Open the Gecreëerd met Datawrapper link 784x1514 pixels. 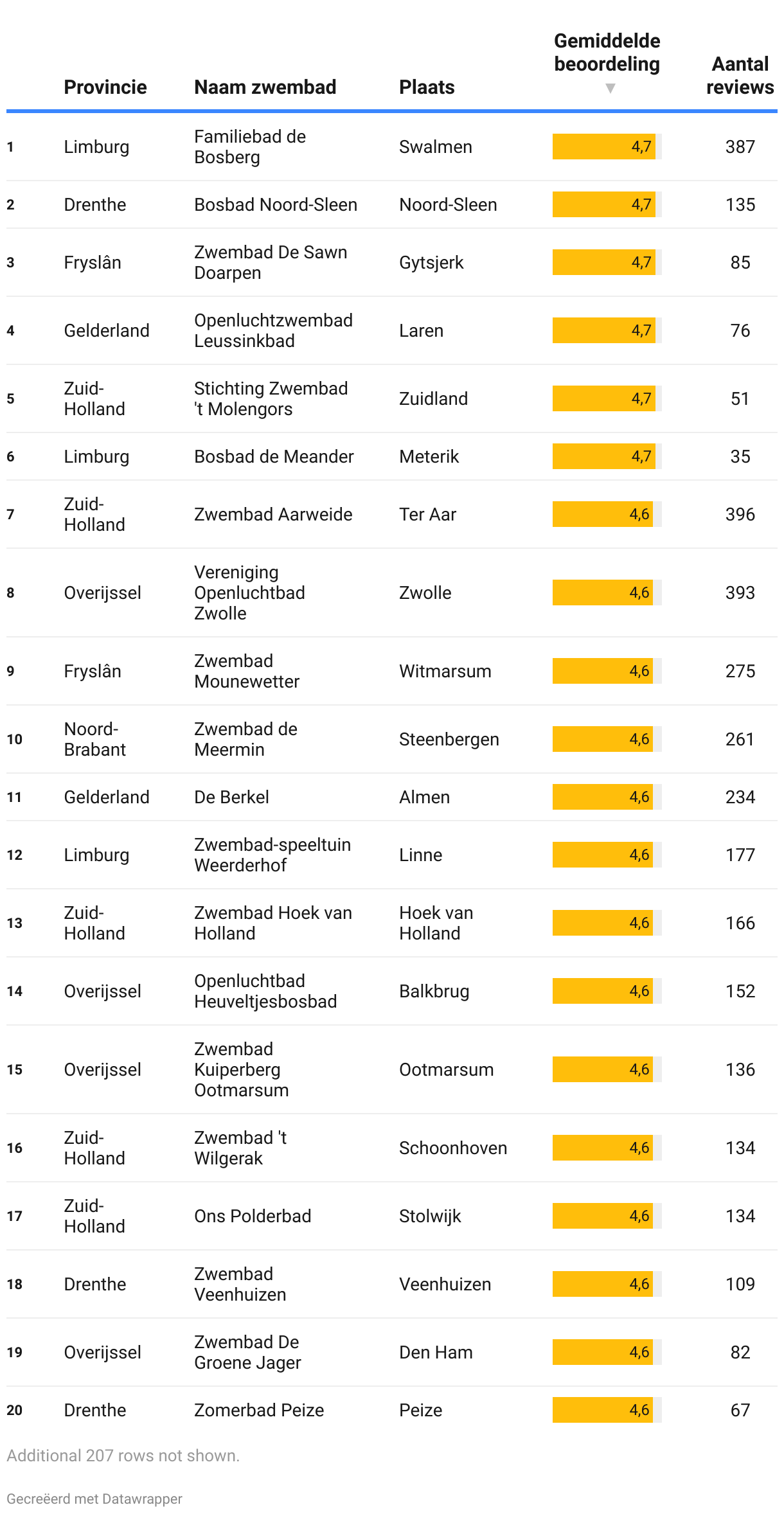[94, 1499]
